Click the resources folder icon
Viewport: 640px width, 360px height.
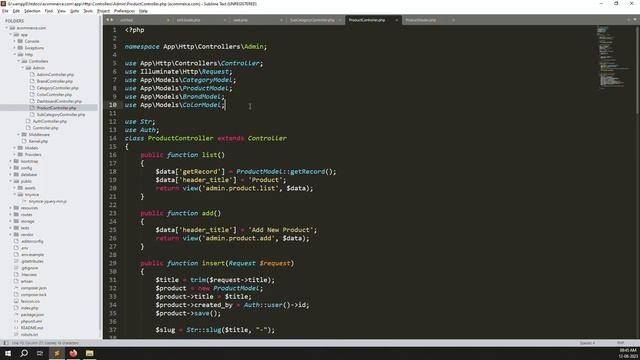16,208
